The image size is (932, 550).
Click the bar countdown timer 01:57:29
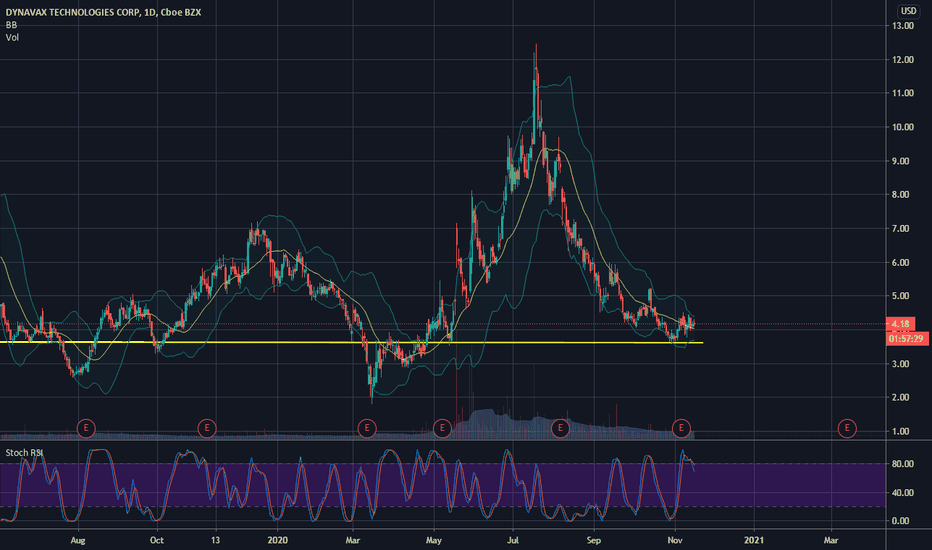tap(906, 338)
